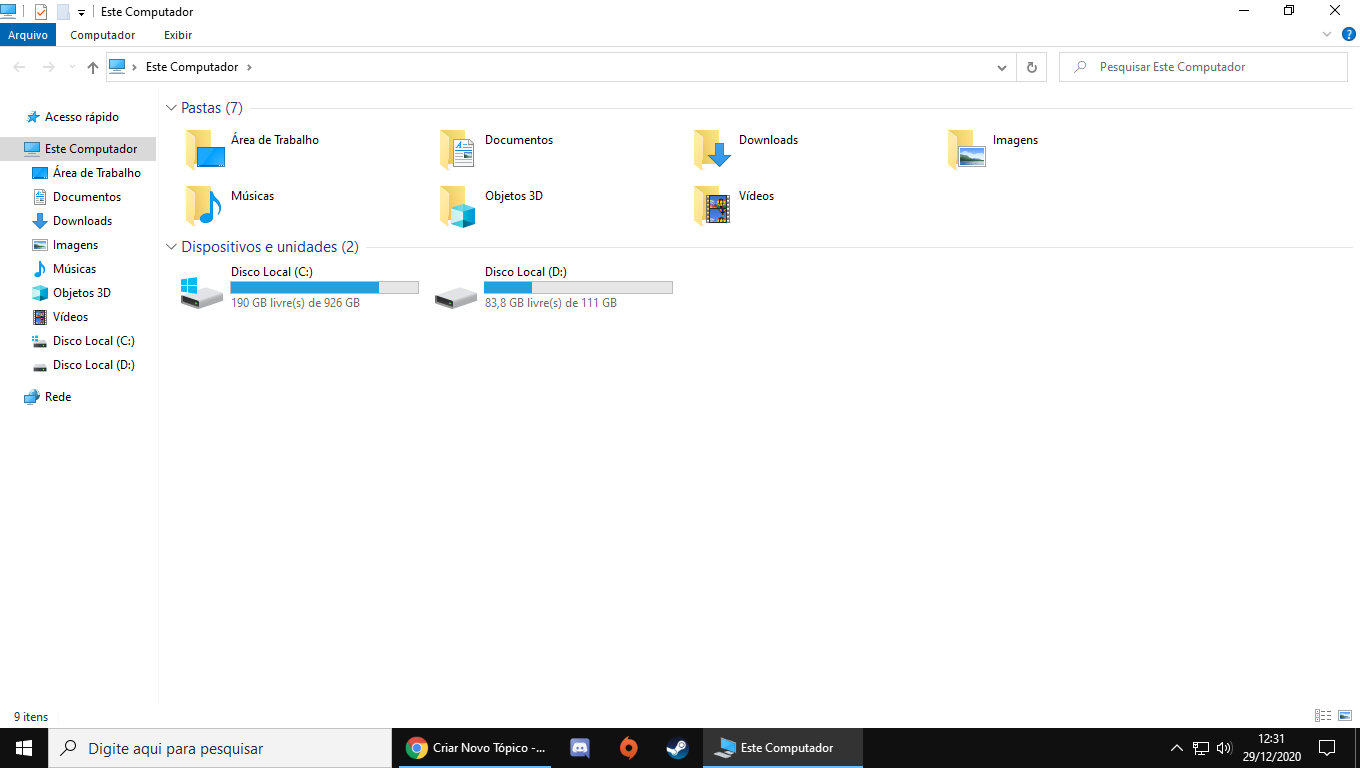Open the address bar history dropdown

click(1002, 67)
